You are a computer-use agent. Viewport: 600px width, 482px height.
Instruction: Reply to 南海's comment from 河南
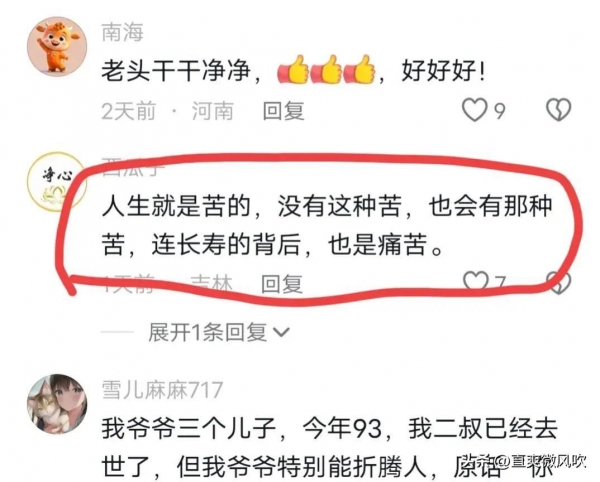pyautogui.click(x=284, y=111)
